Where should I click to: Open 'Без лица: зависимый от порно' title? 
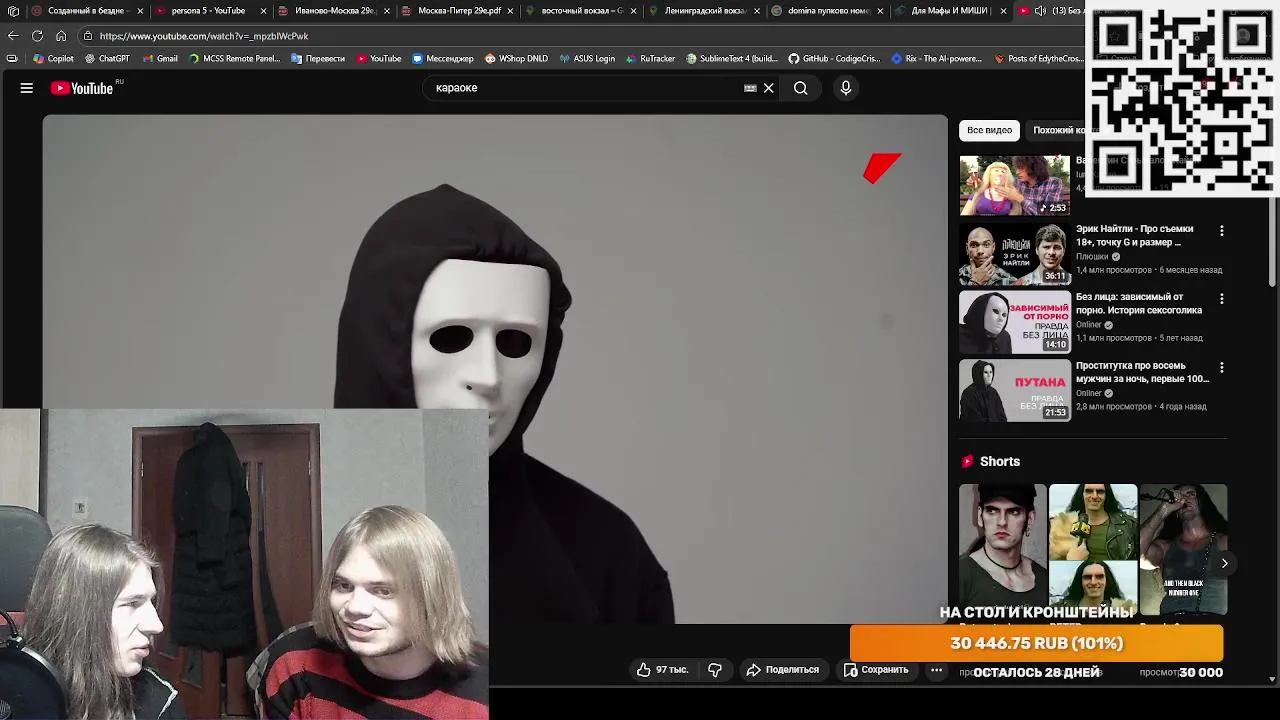click(1139, 303)
